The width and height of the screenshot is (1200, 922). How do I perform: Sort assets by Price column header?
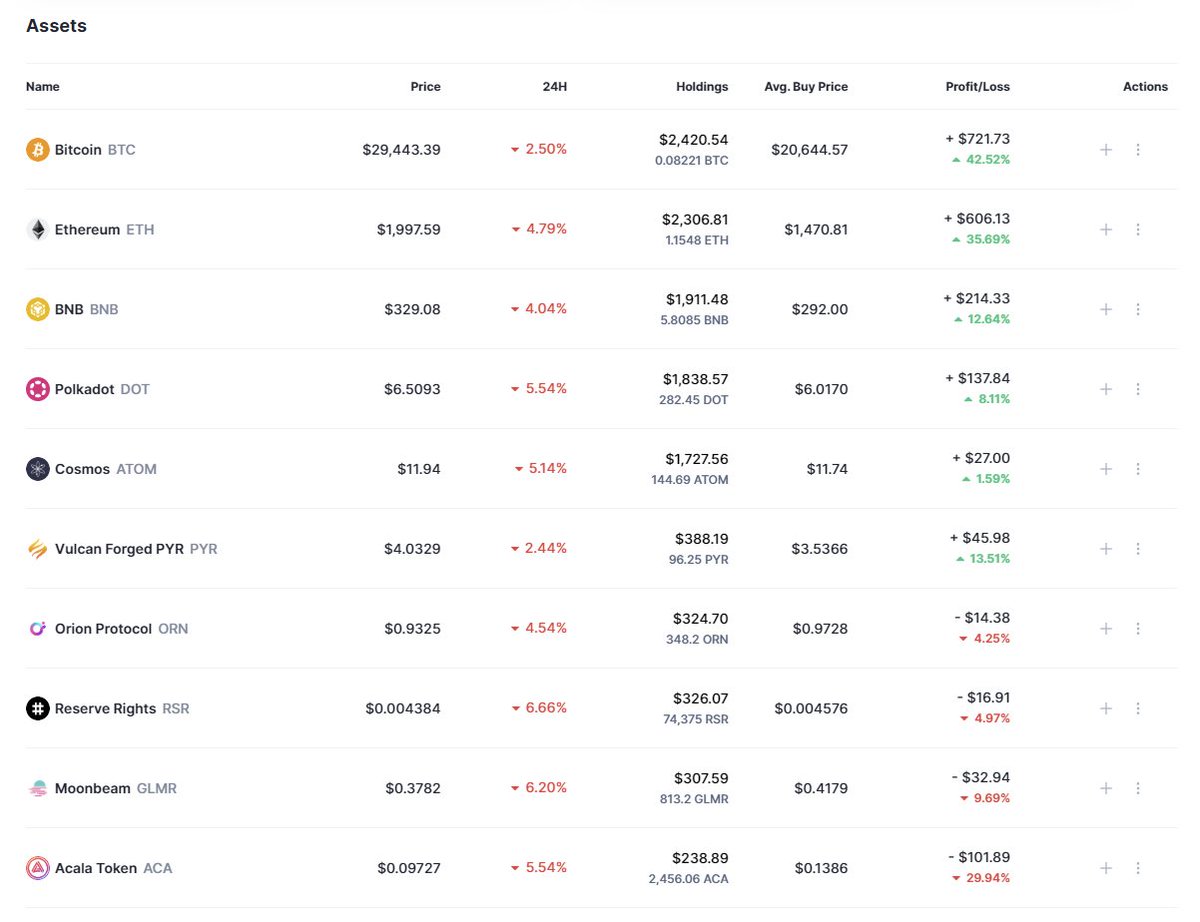425,87
